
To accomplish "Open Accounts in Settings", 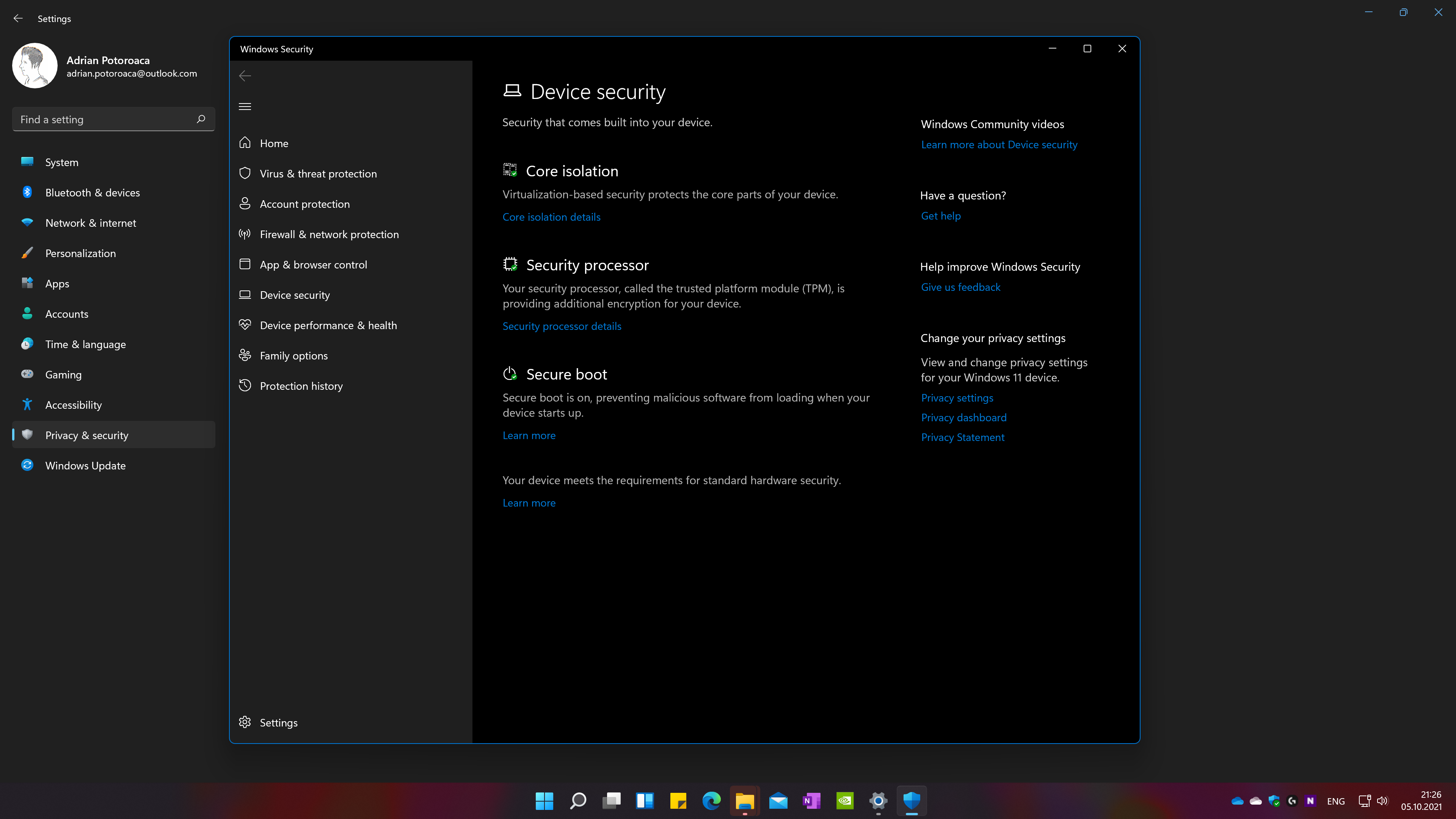I will (x=114, y=314).
